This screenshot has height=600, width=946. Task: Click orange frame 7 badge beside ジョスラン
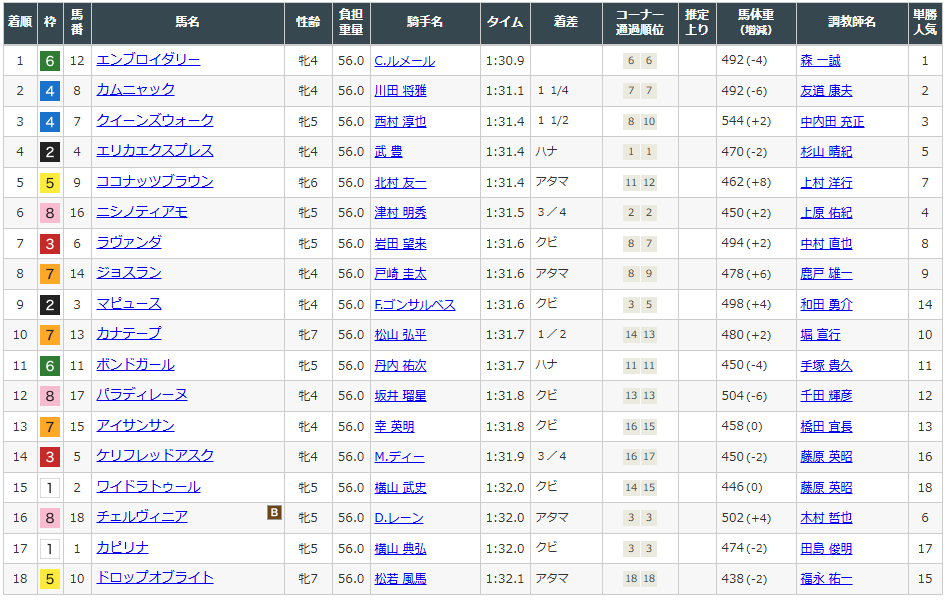[x=50, y=274]
